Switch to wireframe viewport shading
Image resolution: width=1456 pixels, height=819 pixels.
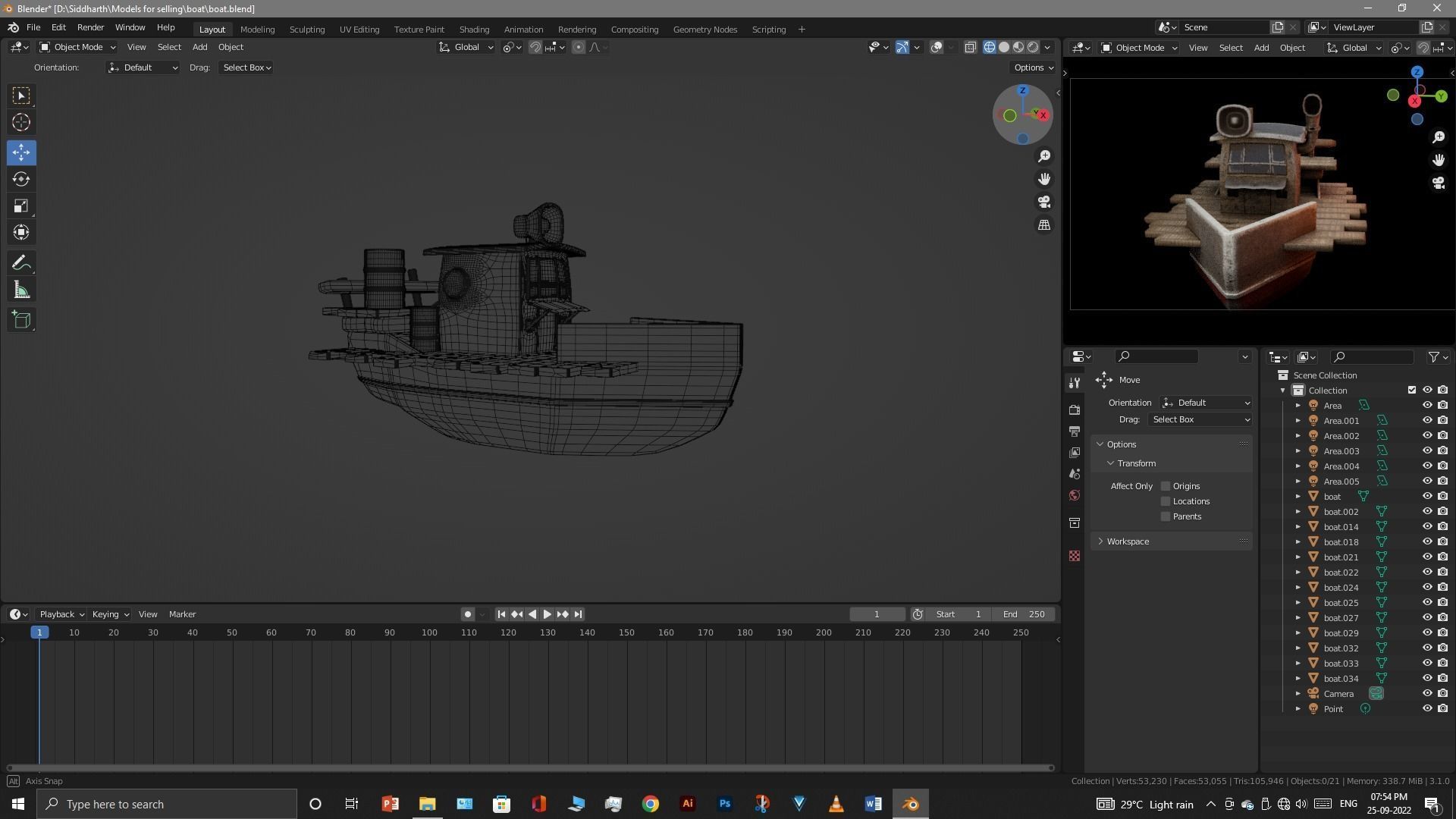[990, 47]
